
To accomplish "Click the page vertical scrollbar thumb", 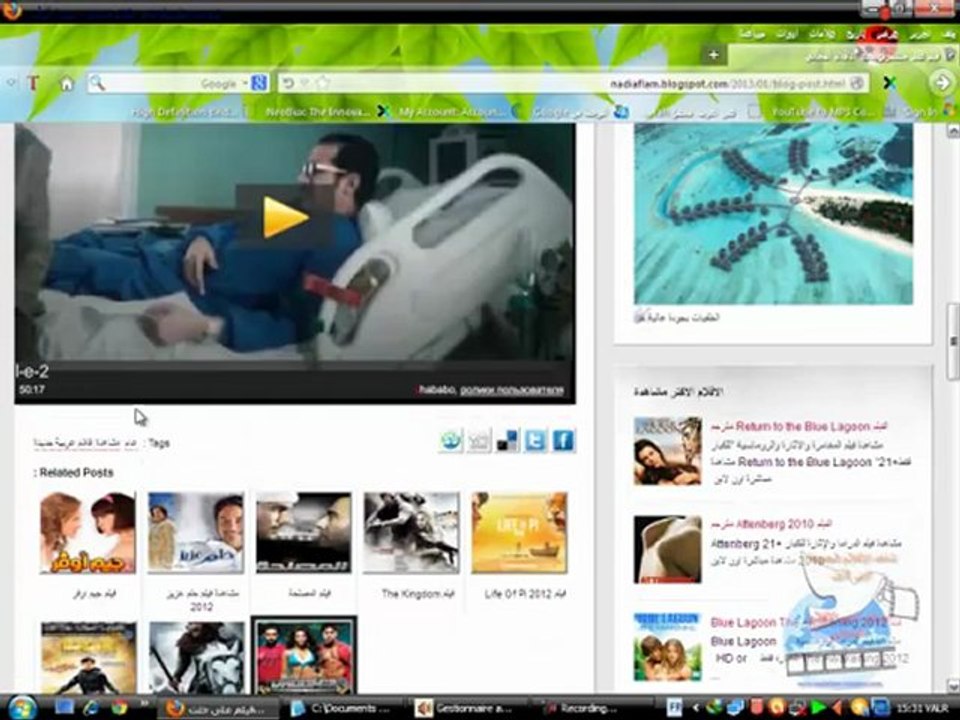I will coord(953,341).
